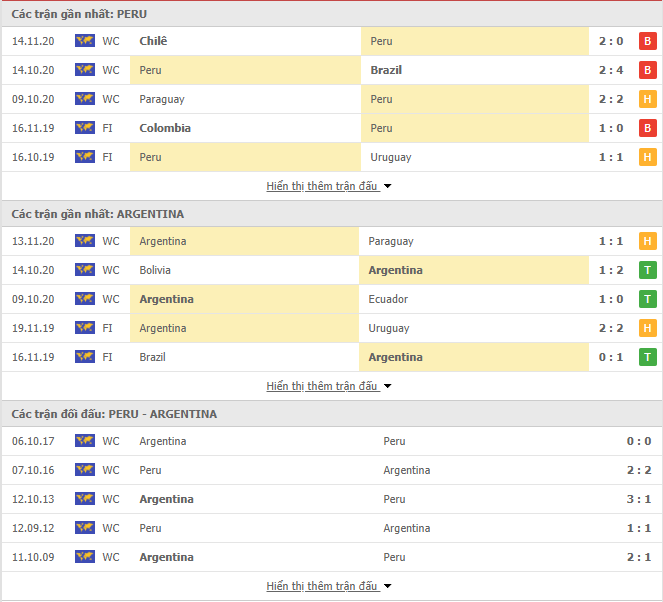Click red B badge on Colombia–Peru row
The image size is (663, 602).
click(647, 128)
